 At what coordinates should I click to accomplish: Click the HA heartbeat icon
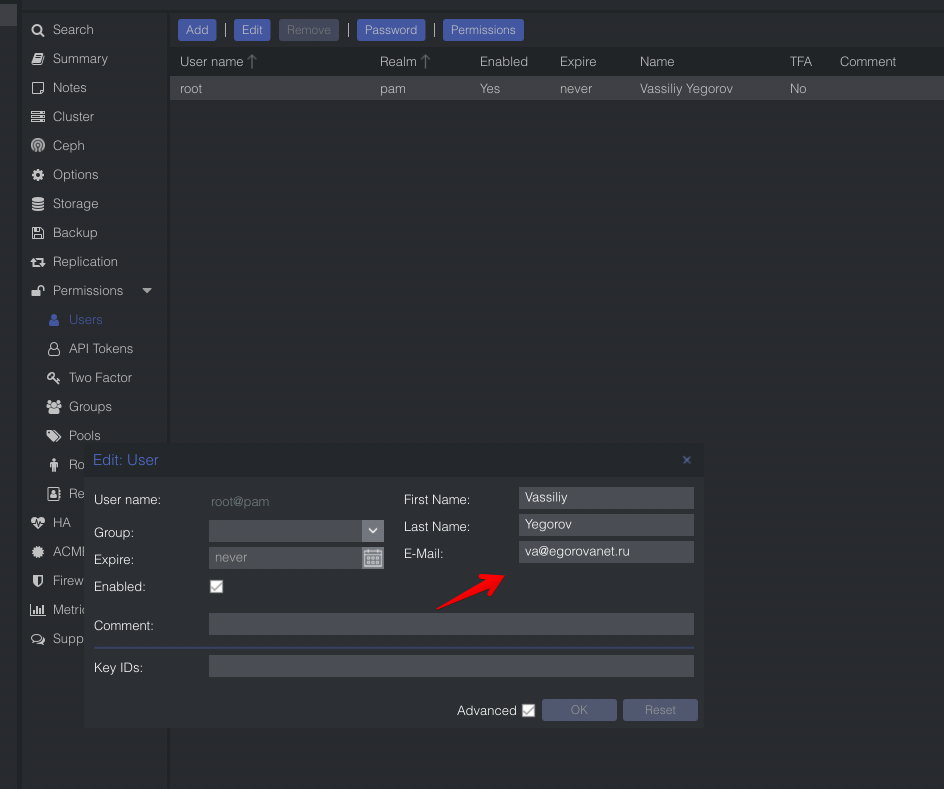click(38, 522)
